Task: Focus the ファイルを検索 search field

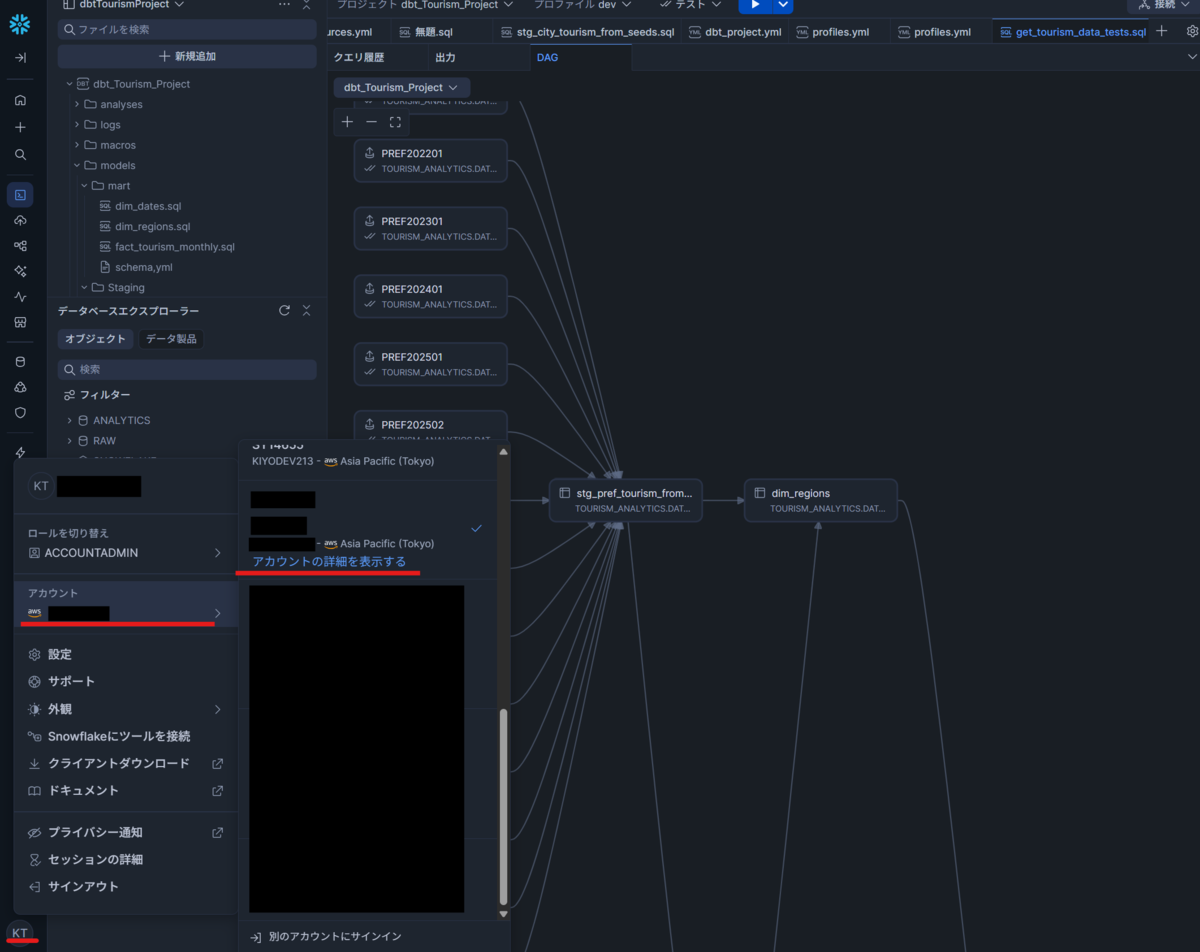Action: point(187,29)
